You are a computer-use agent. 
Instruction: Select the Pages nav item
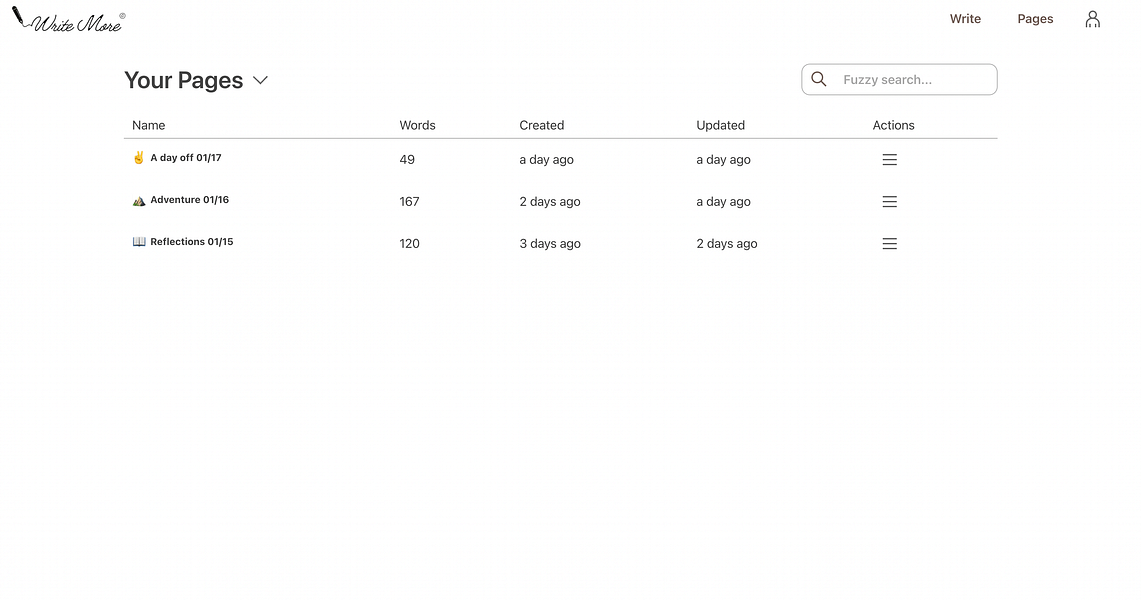tap(1035, 19)
